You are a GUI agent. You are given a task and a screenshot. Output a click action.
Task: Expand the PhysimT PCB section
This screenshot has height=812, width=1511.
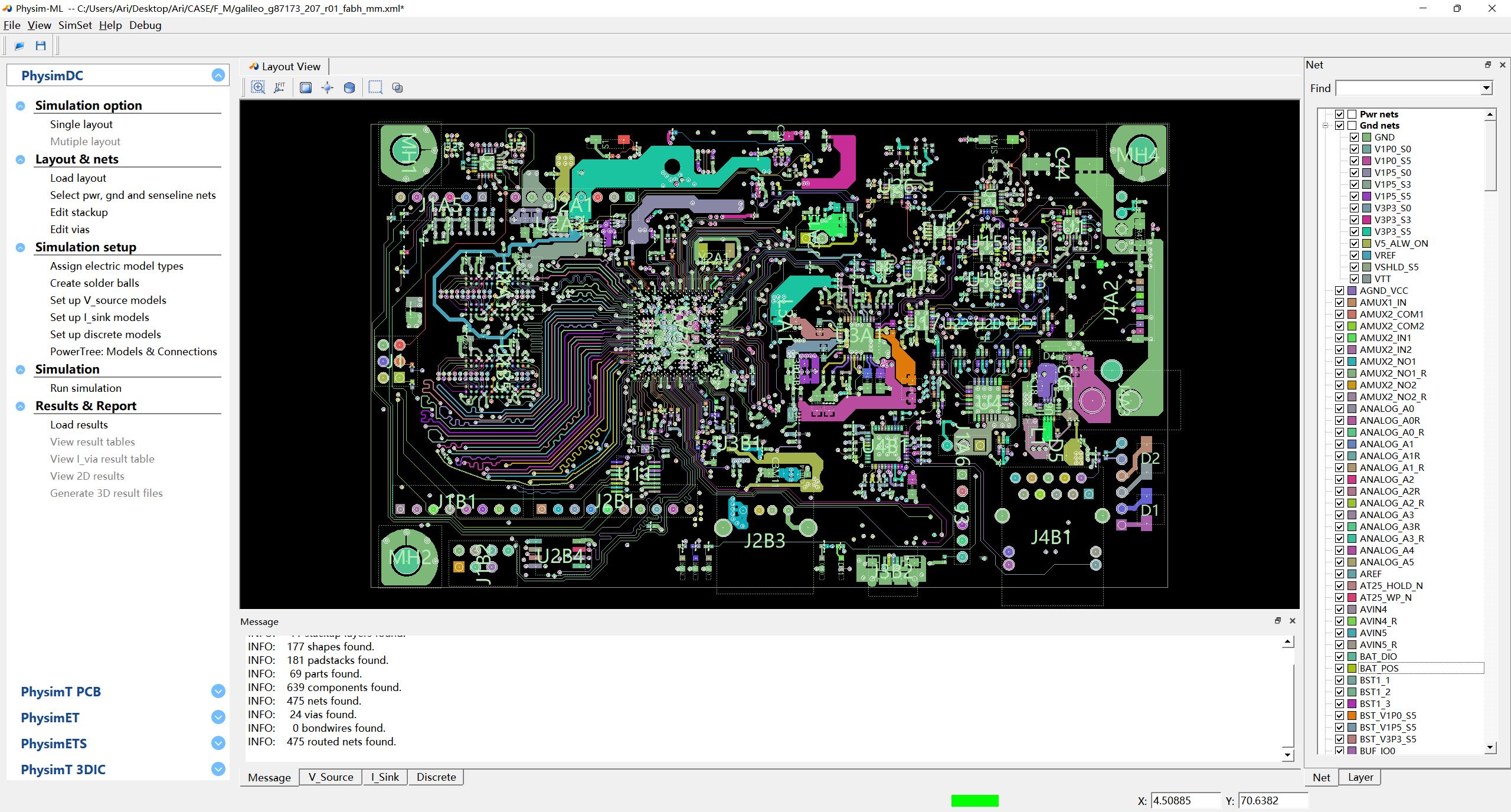click(218, 692)
